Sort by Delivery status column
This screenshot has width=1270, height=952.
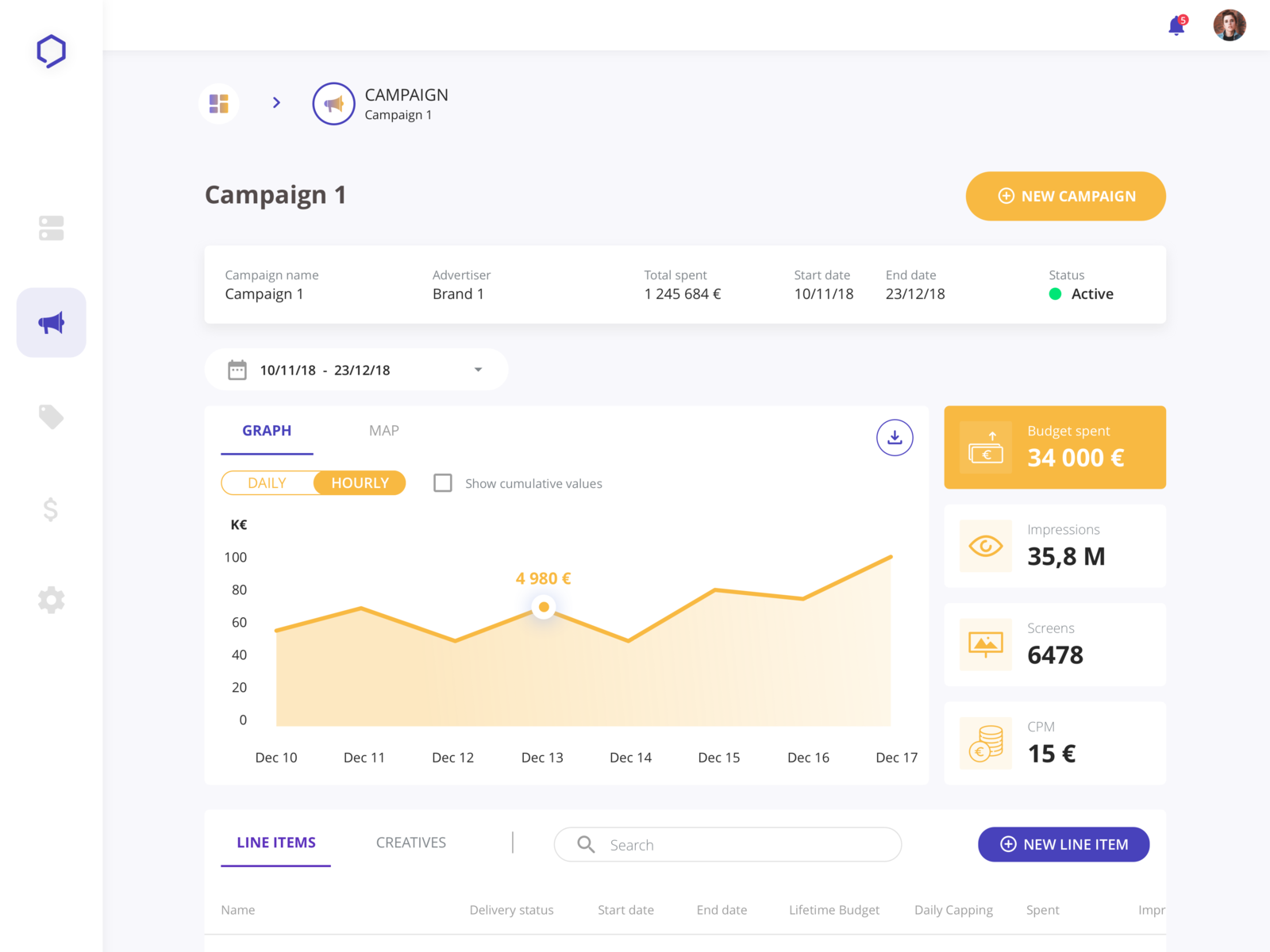click(512, 910)
